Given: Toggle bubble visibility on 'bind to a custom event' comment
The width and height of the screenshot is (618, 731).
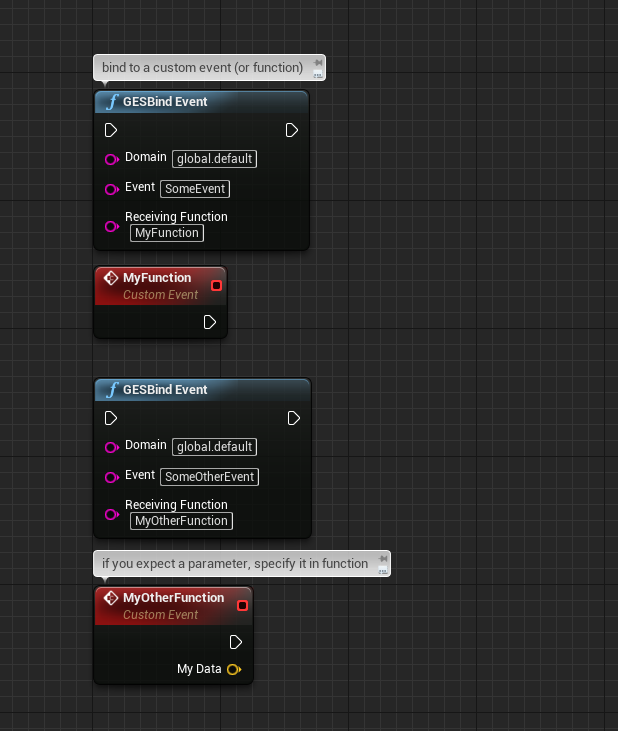Looking at the screenshot, I should pyautogui.click(x=318, y=74).
